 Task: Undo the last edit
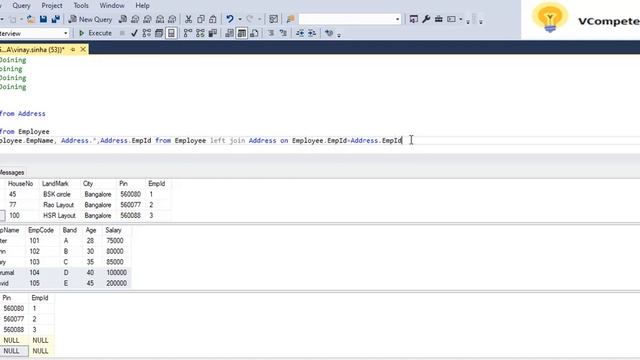point(230,19)
